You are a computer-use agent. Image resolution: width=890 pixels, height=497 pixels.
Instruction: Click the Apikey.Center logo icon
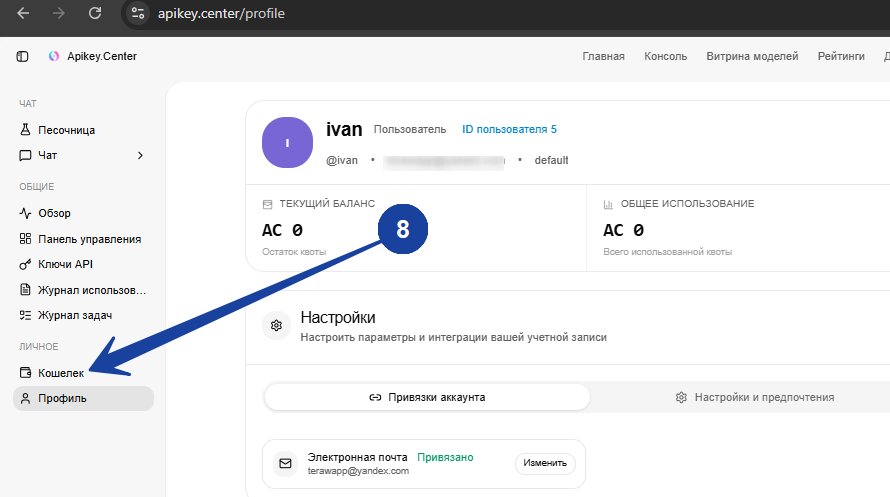pyautogui.click(x=54, y=56)
